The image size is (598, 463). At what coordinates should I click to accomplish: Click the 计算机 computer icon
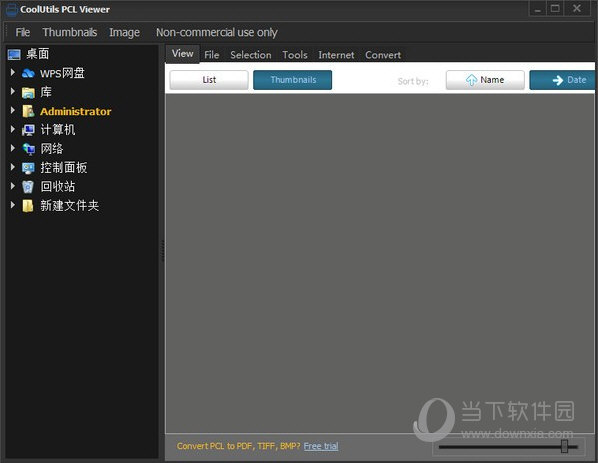[28, 130]
